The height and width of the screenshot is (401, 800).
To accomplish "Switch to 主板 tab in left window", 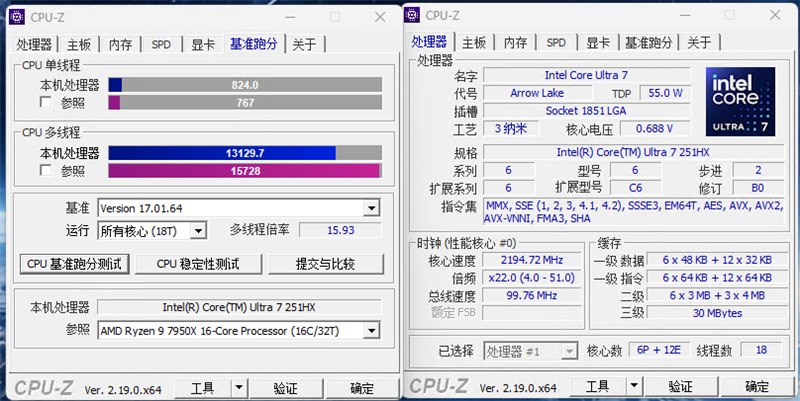I will 78,44.
